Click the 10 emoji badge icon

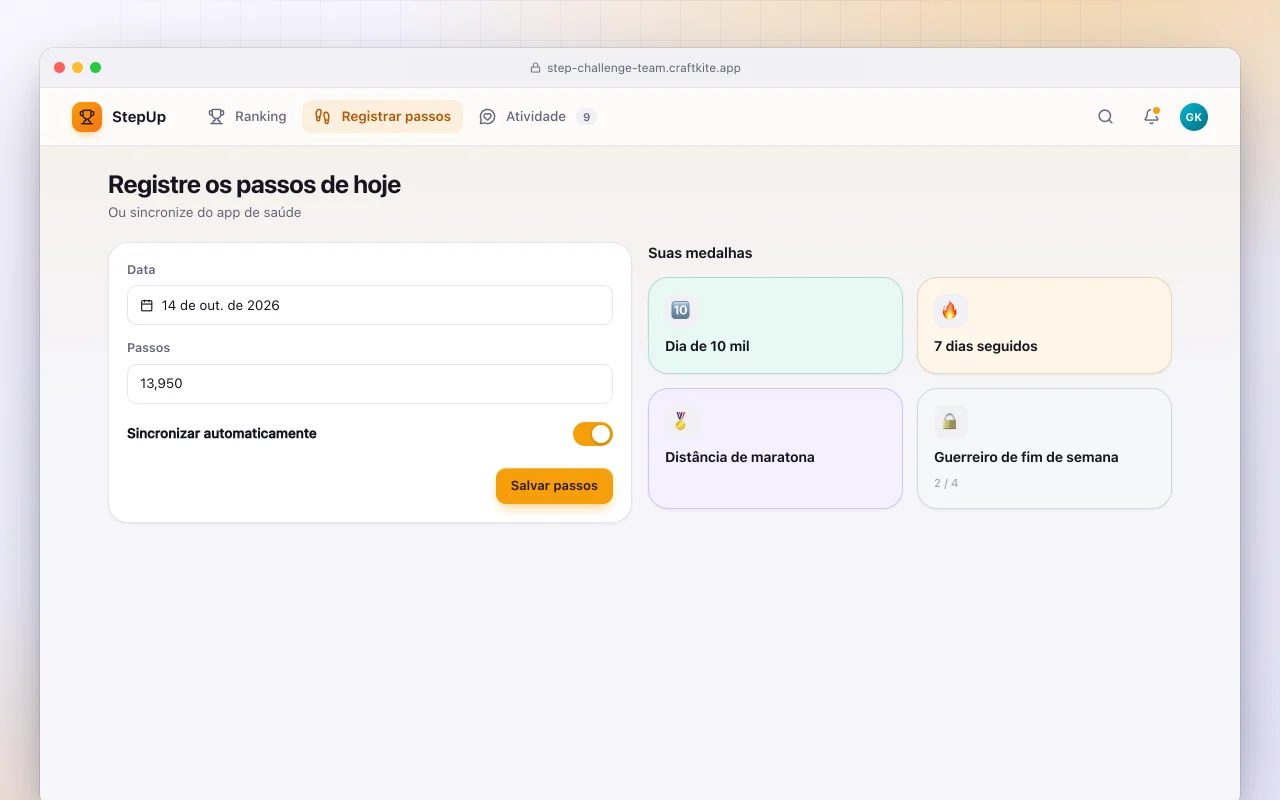680,310
